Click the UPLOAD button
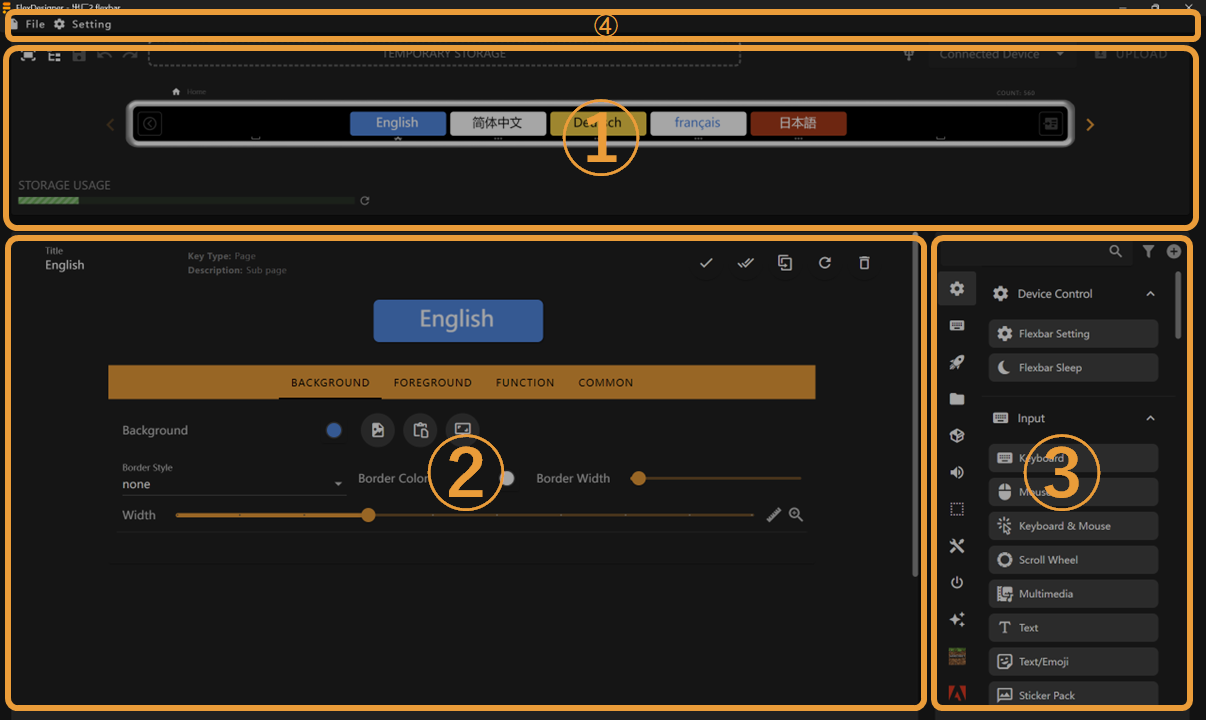 click(x=1131, y=54)
